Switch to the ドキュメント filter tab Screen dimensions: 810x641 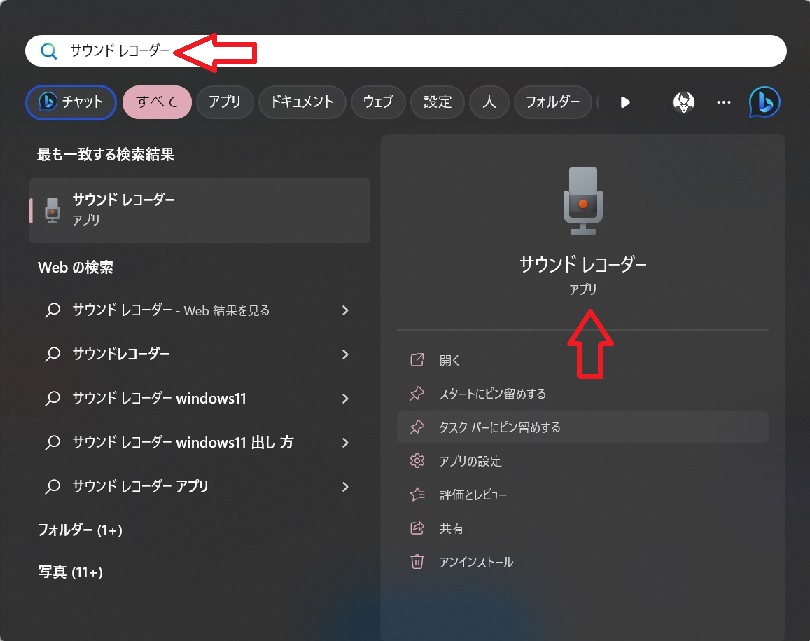point(302,102)
